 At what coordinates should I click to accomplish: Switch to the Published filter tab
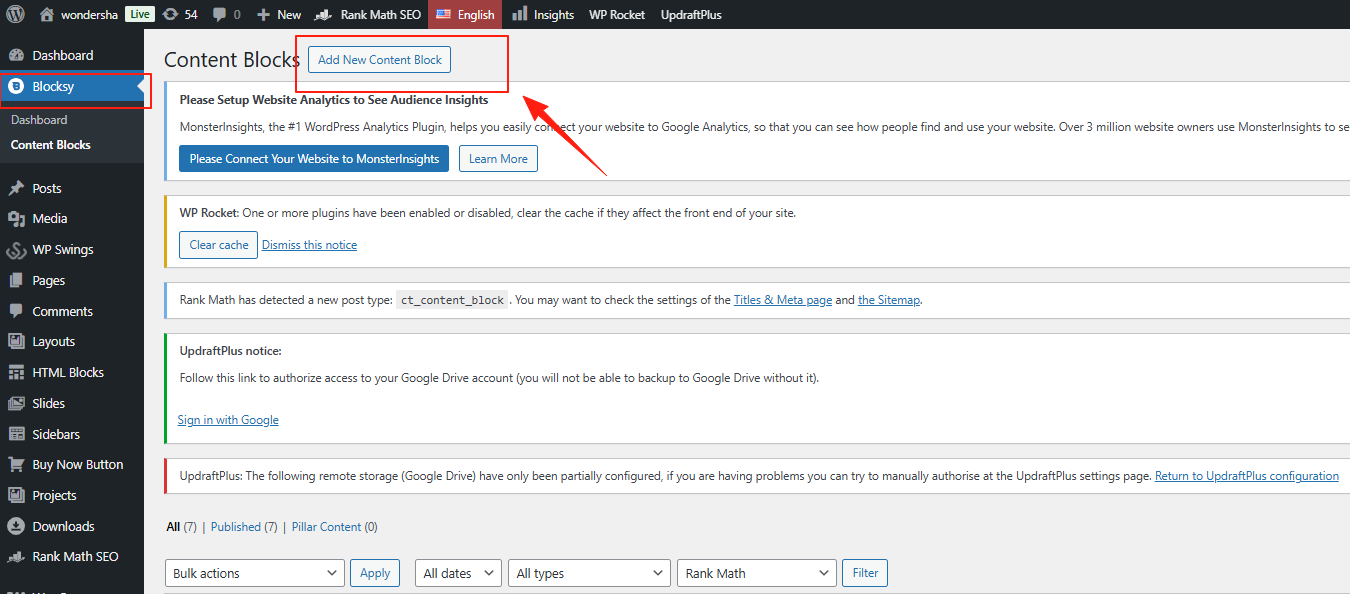tap(236, 527)
